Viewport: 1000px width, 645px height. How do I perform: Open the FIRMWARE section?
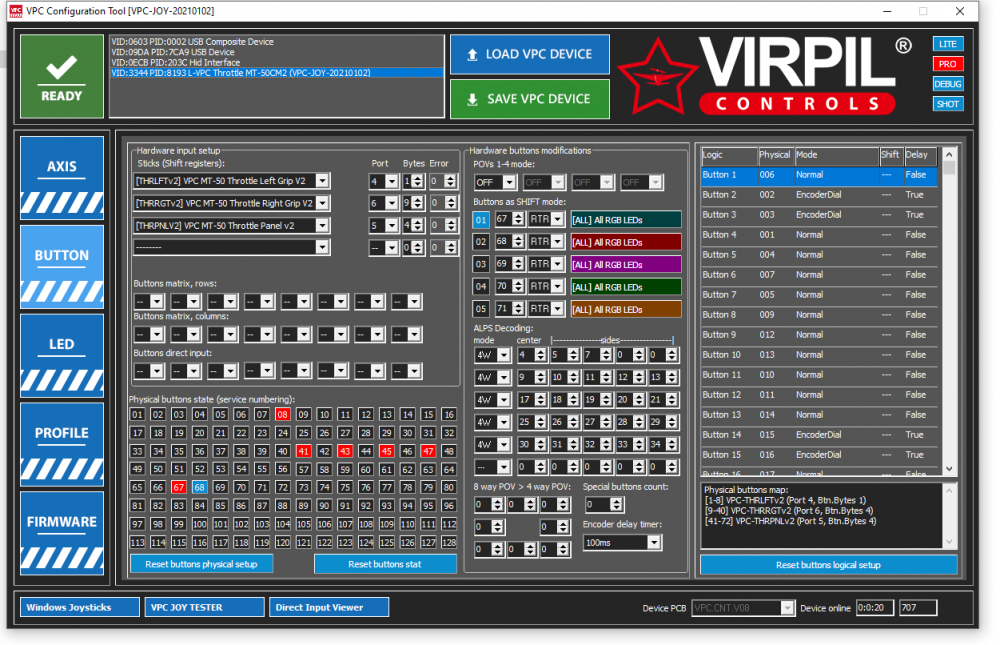pyautogui.click(x=62, y=532)
